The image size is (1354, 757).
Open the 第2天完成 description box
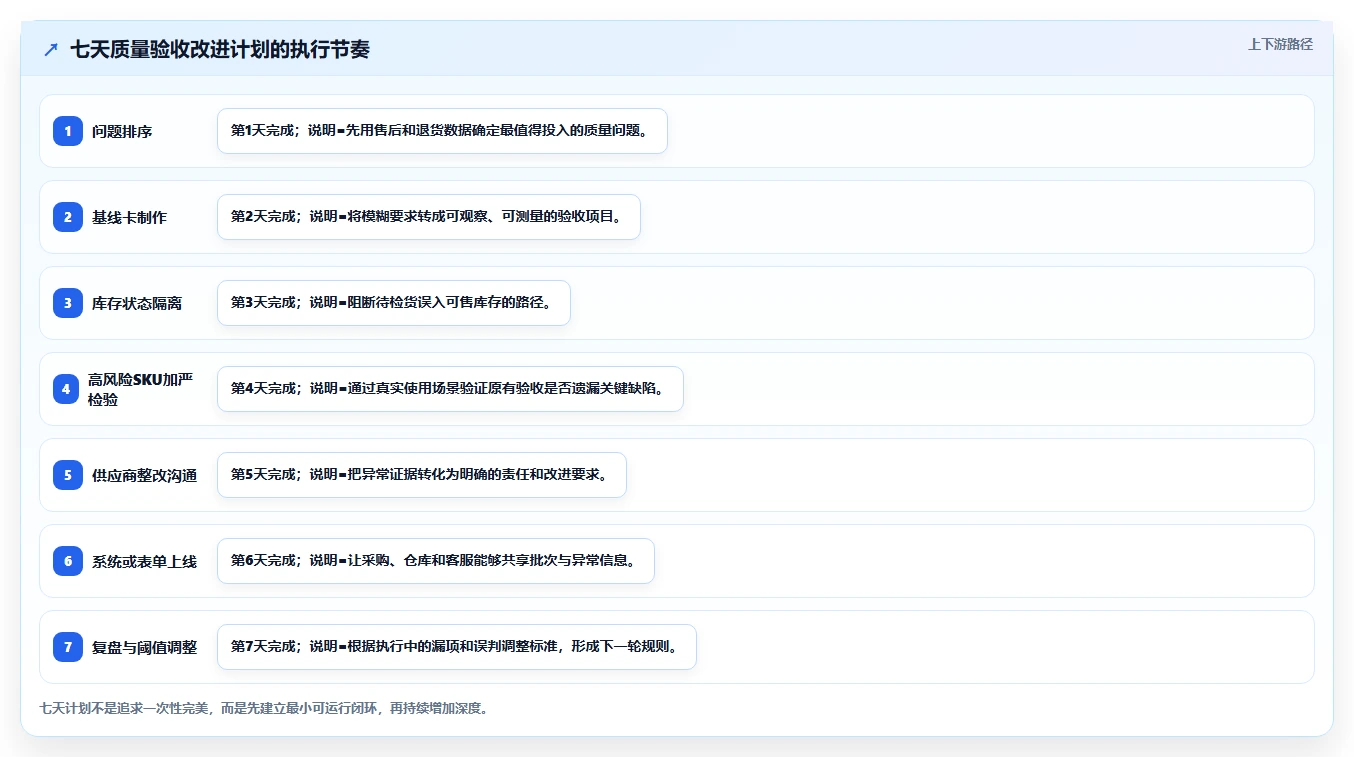428,217
